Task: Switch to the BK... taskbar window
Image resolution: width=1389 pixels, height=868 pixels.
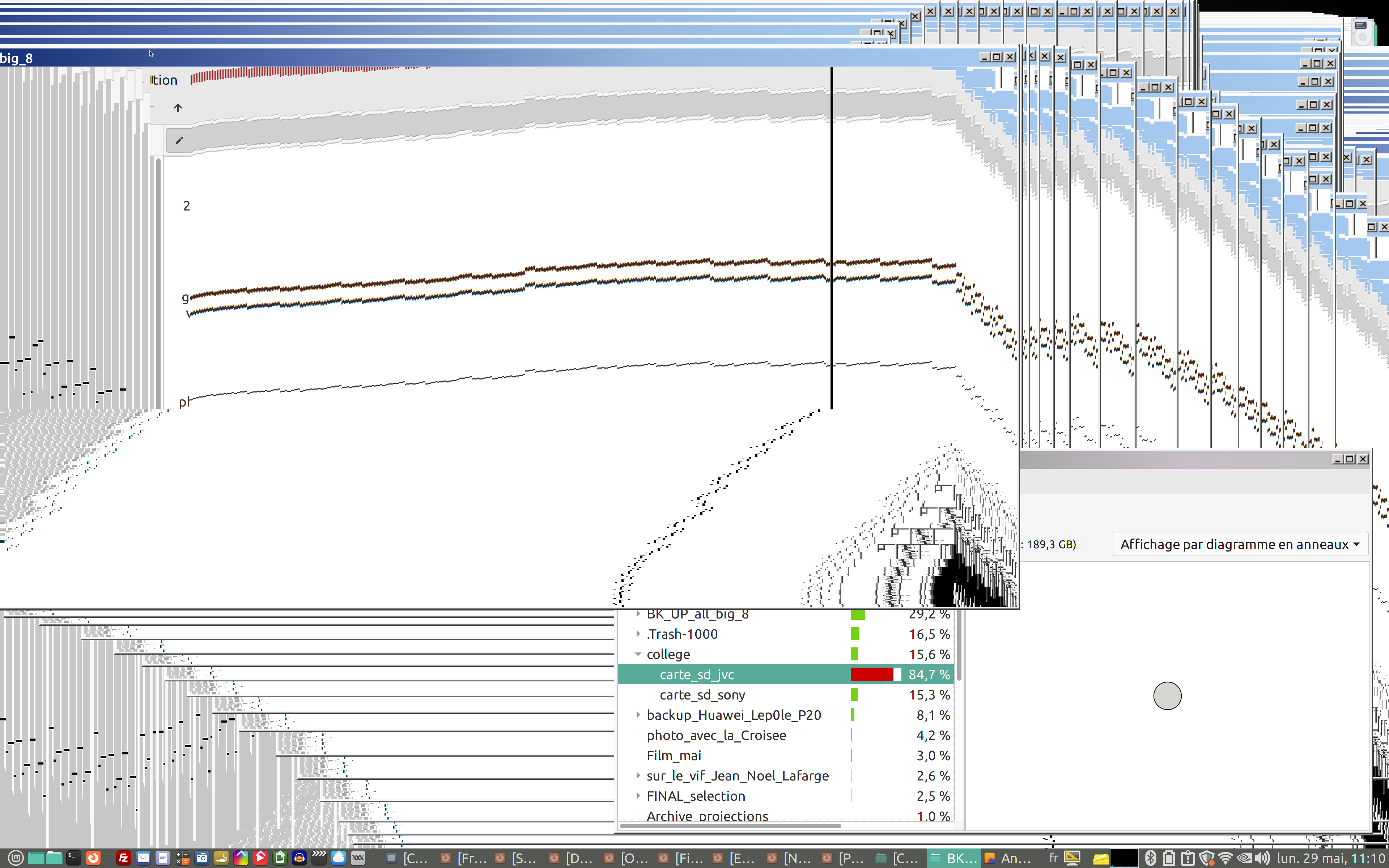Action: 953,858
